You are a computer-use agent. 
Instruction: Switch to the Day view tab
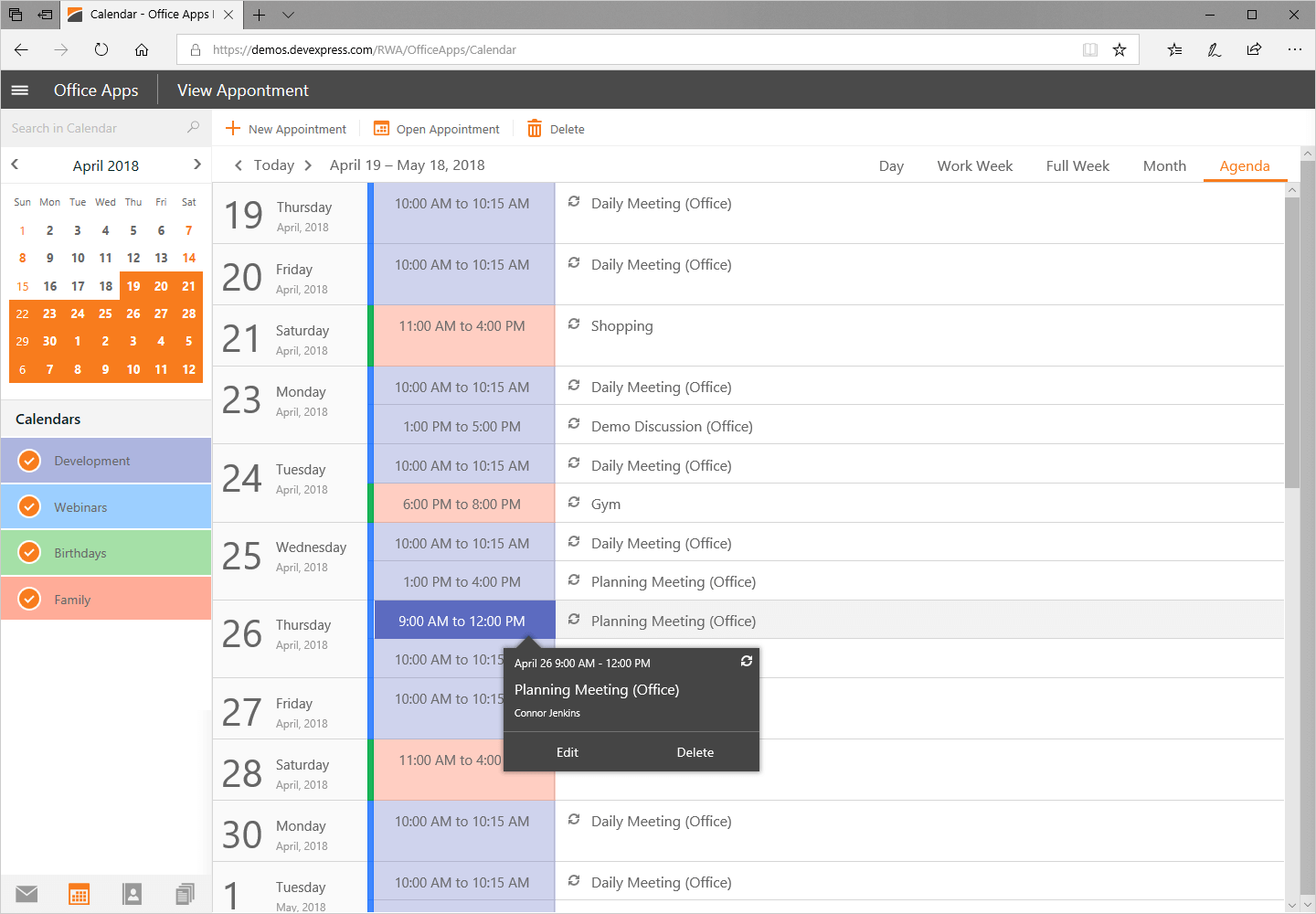pyautogui.click(x=891, y=165)
